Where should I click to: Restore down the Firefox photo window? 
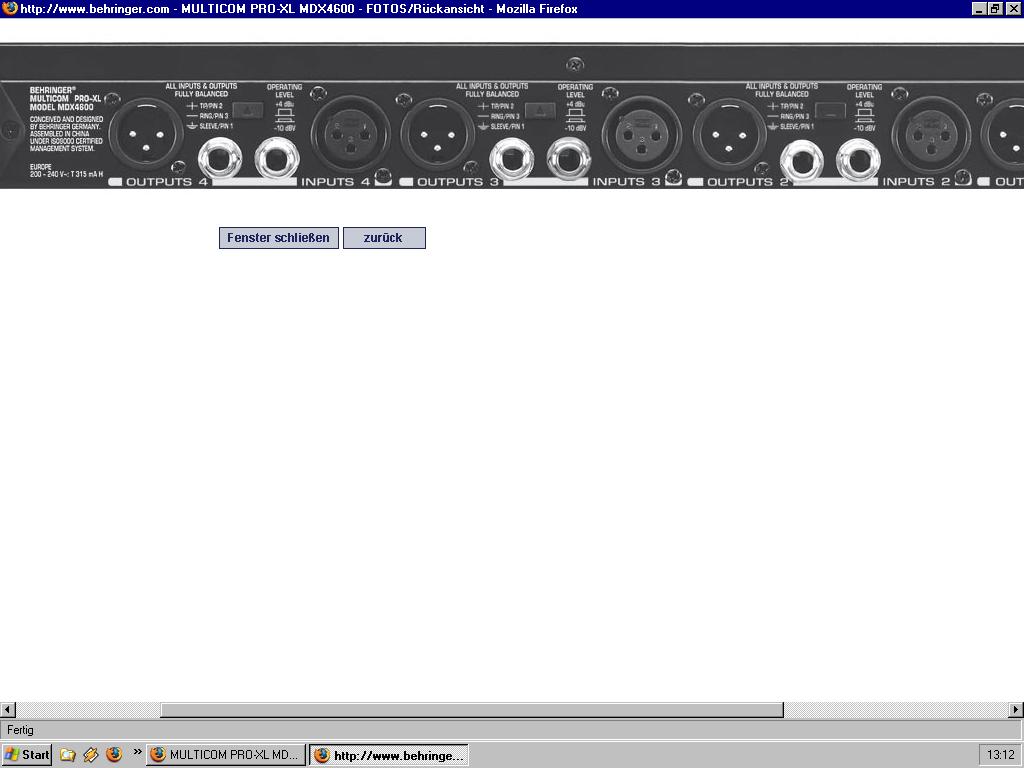point(995,8)
